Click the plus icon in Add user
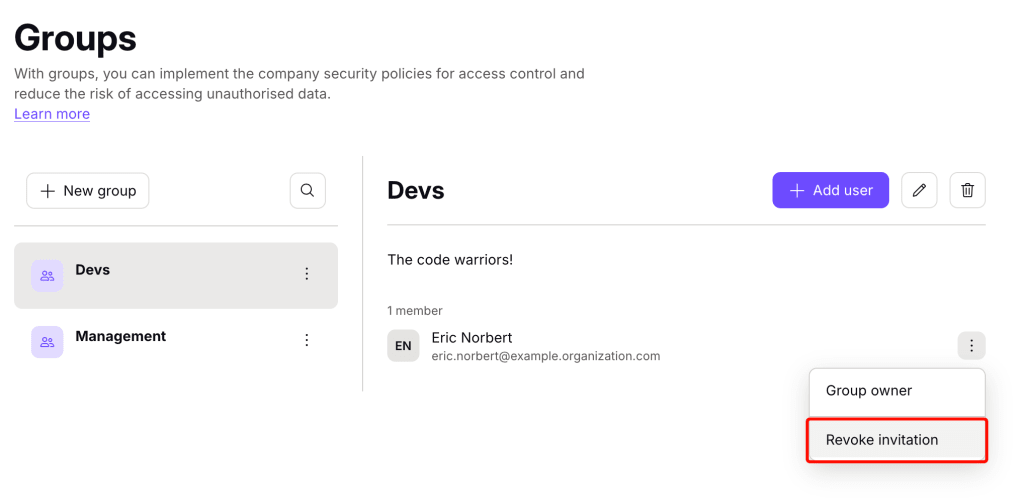 pos(797,191)
